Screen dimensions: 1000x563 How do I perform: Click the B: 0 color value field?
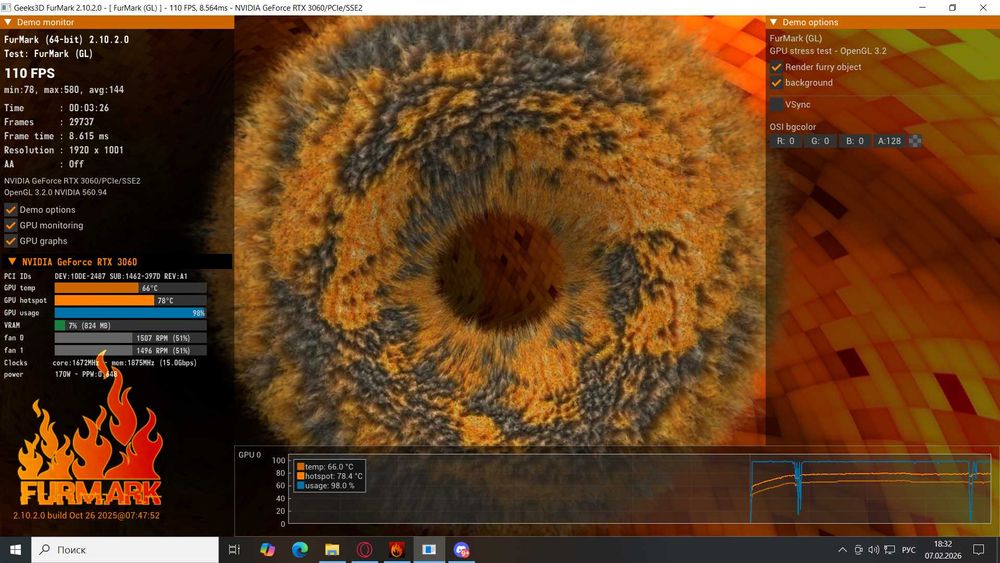click(855, 141)
